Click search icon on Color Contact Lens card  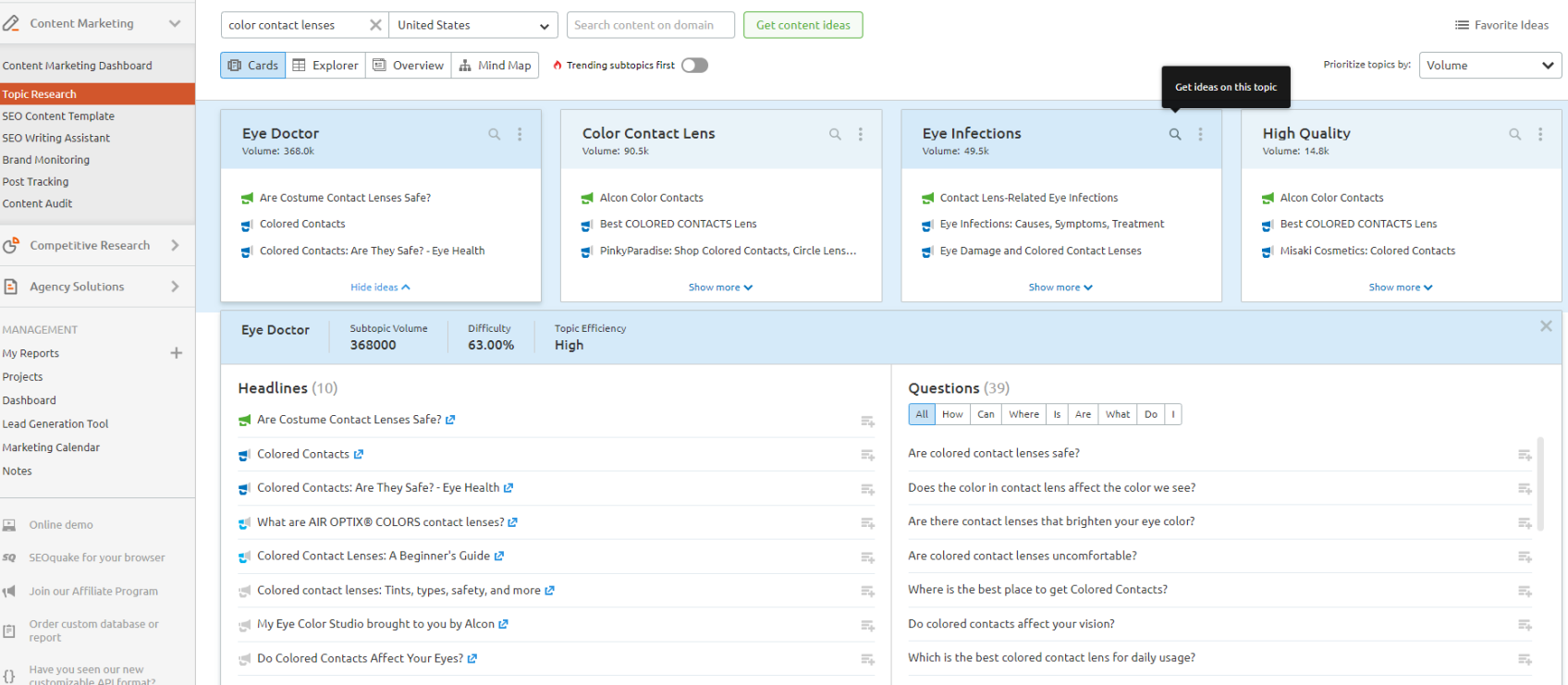(835, 134)
